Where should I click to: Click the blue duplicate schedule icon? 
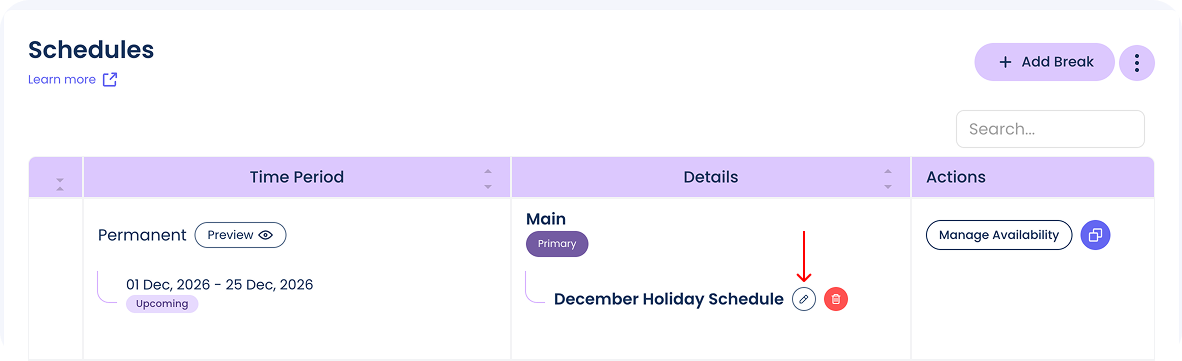[1095, 235]
